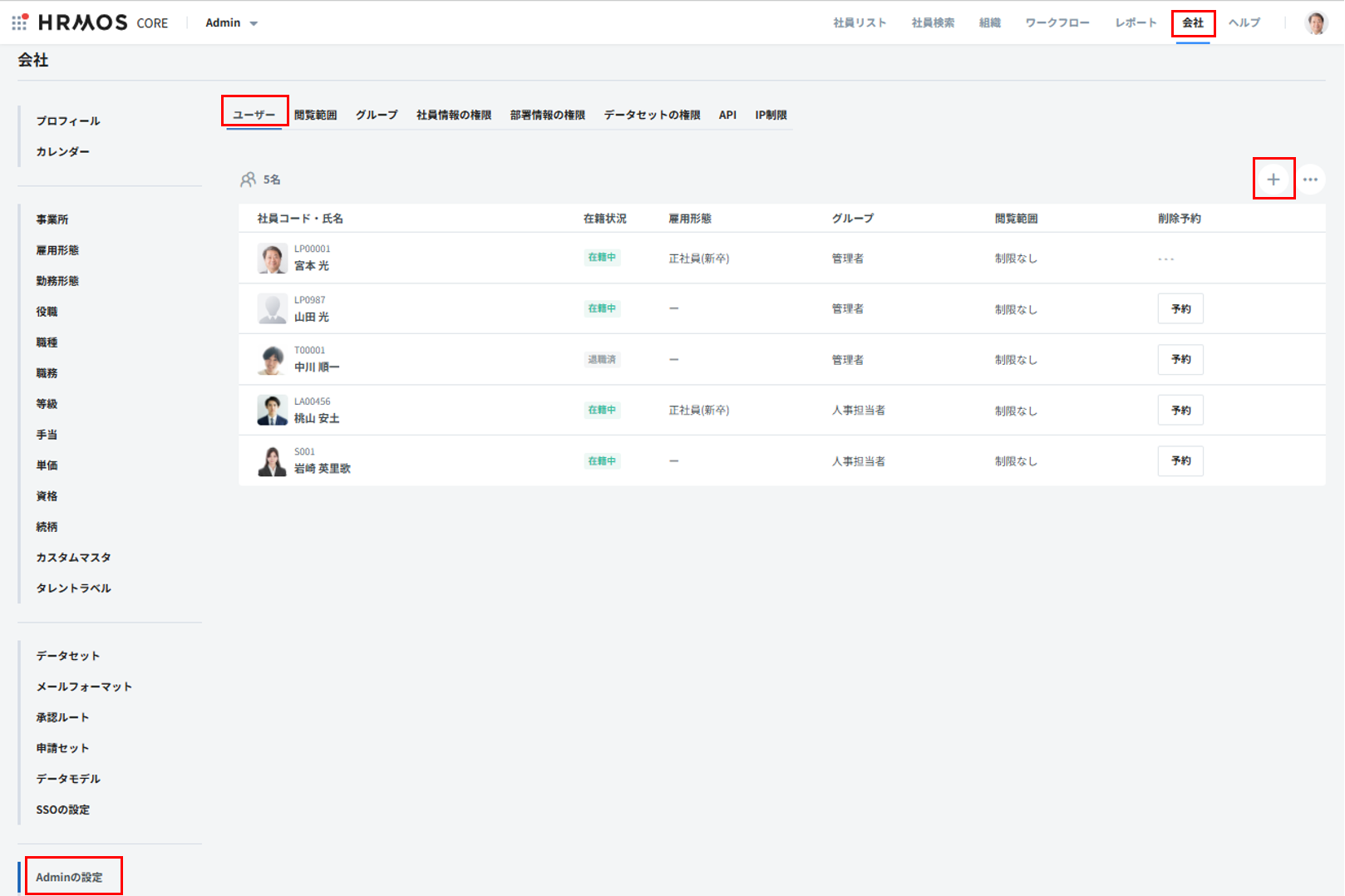The height and width of the screenshot is (896, 1345).
Task: Open the app launcher grid icon
Action: coord(19,22)
